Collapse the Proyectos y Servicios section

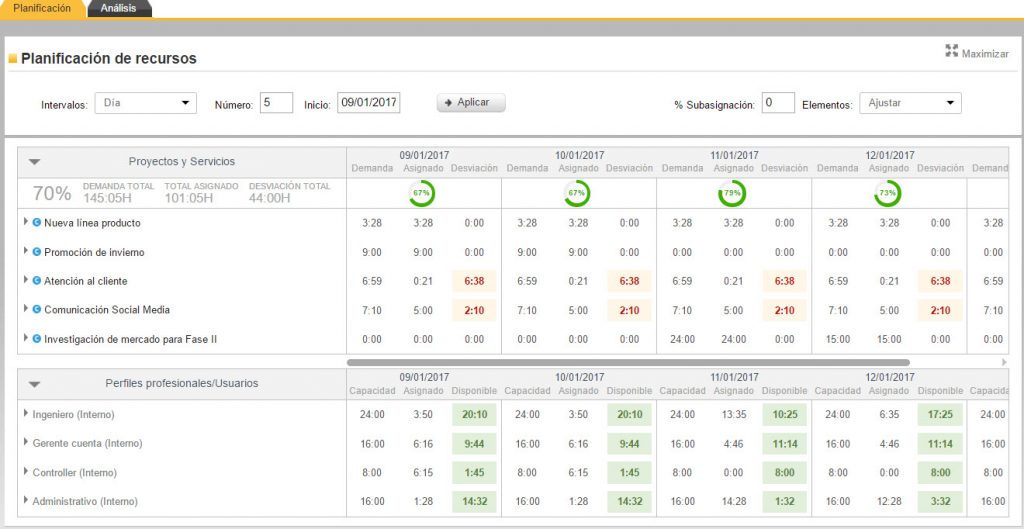[34, 161]
